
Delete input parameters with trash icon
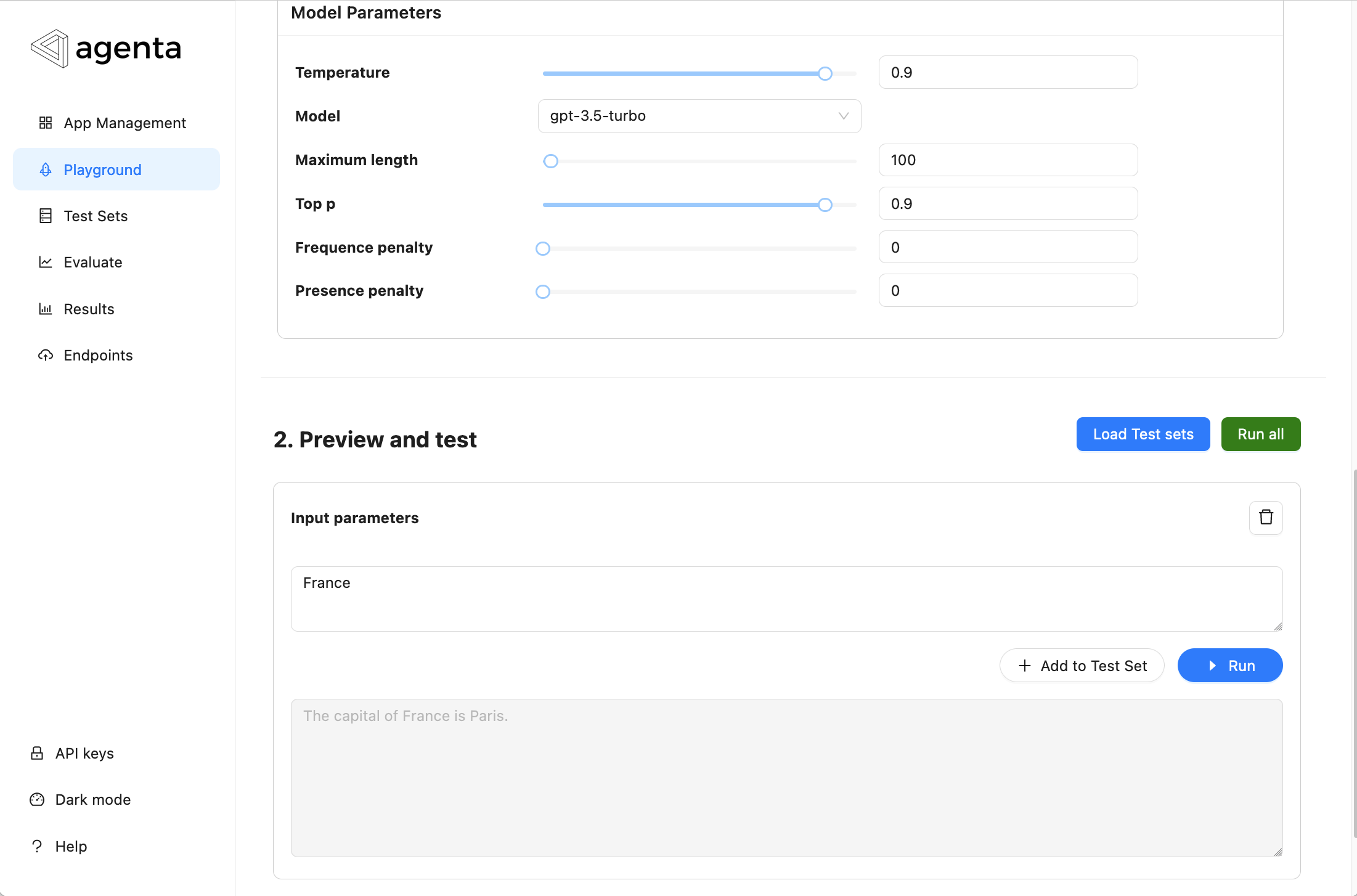(1266, 518)
